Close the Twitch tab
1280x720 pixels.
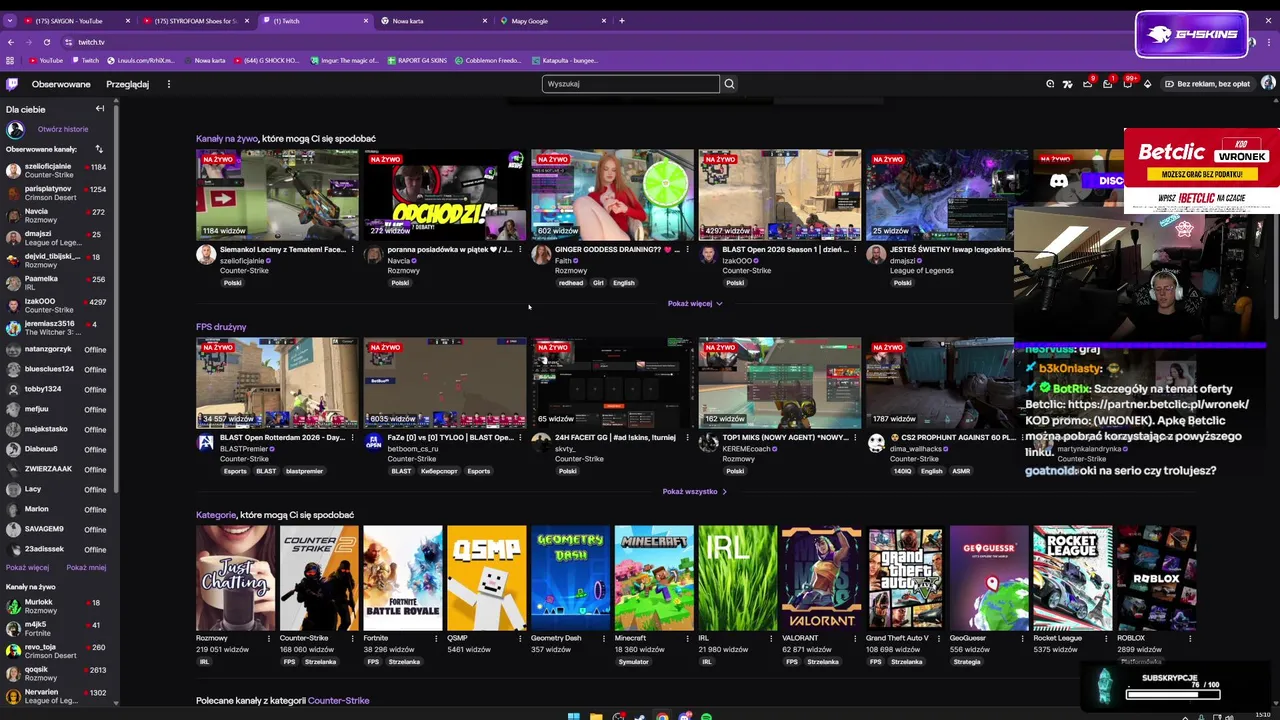366,21
